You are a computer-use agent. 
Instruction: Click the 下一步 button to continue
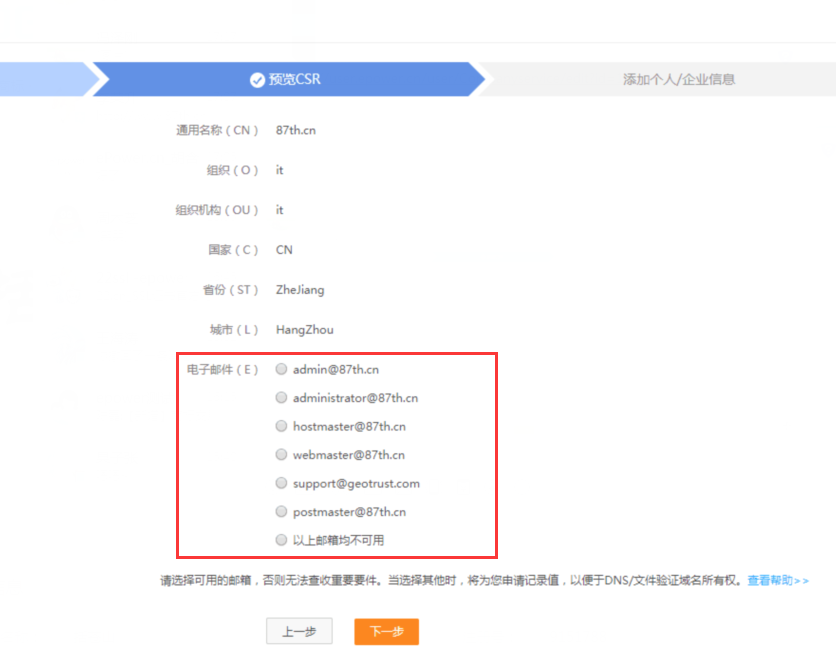click(386, 631)
